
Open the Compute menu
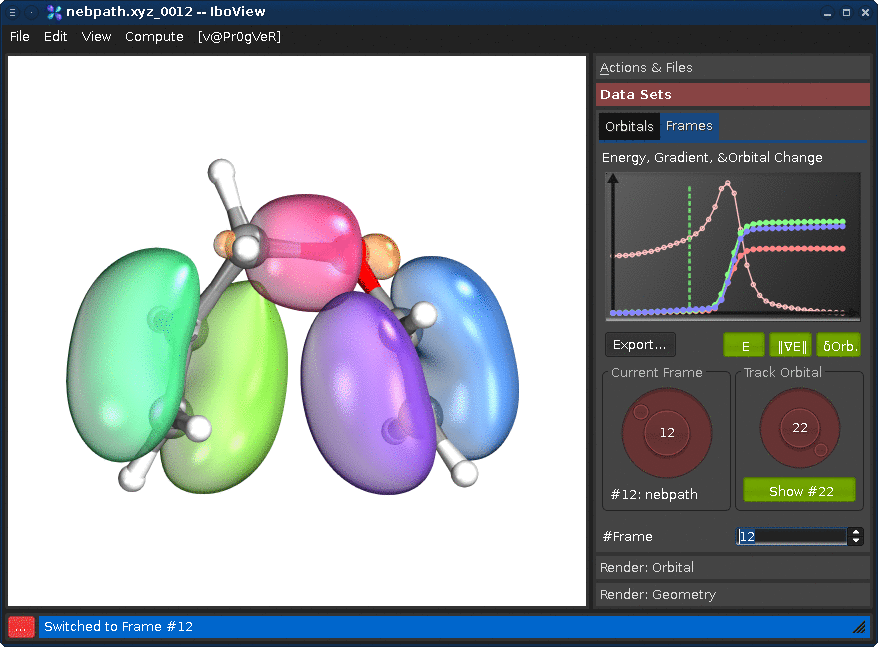point(154,37)
